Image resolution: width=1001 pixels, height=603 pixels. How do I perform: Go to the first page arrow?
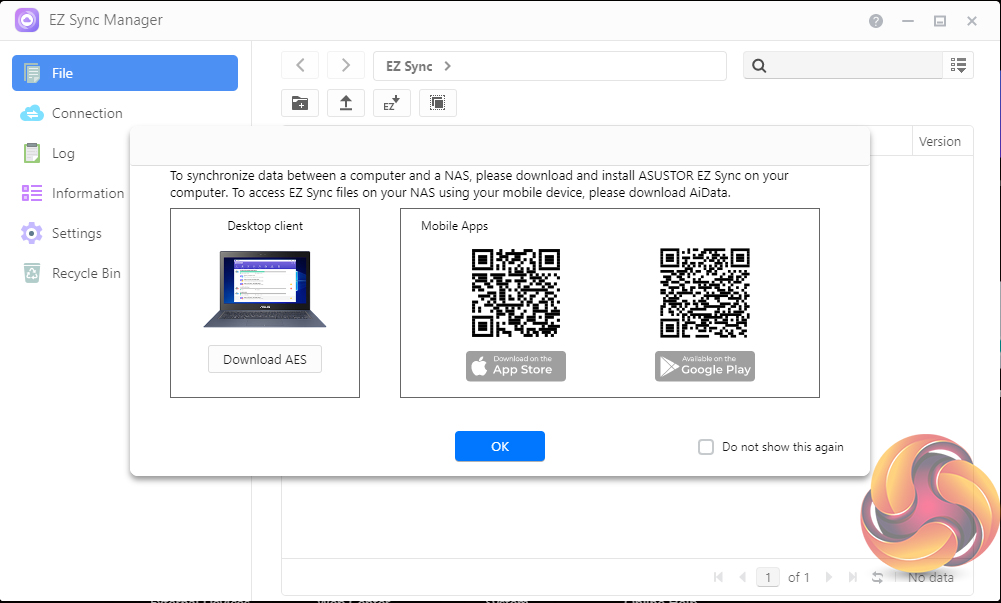pos(718,577)
